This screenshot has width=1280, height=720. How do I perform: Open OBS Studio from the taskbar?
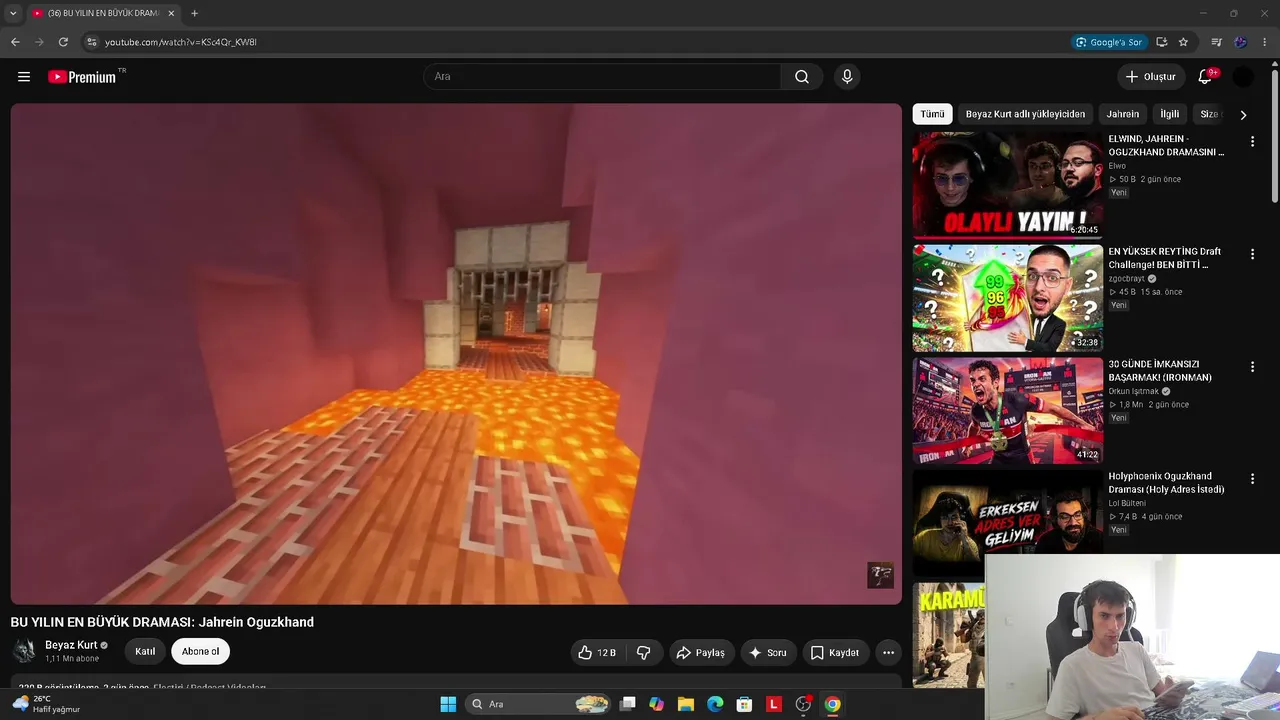point(803,704)
